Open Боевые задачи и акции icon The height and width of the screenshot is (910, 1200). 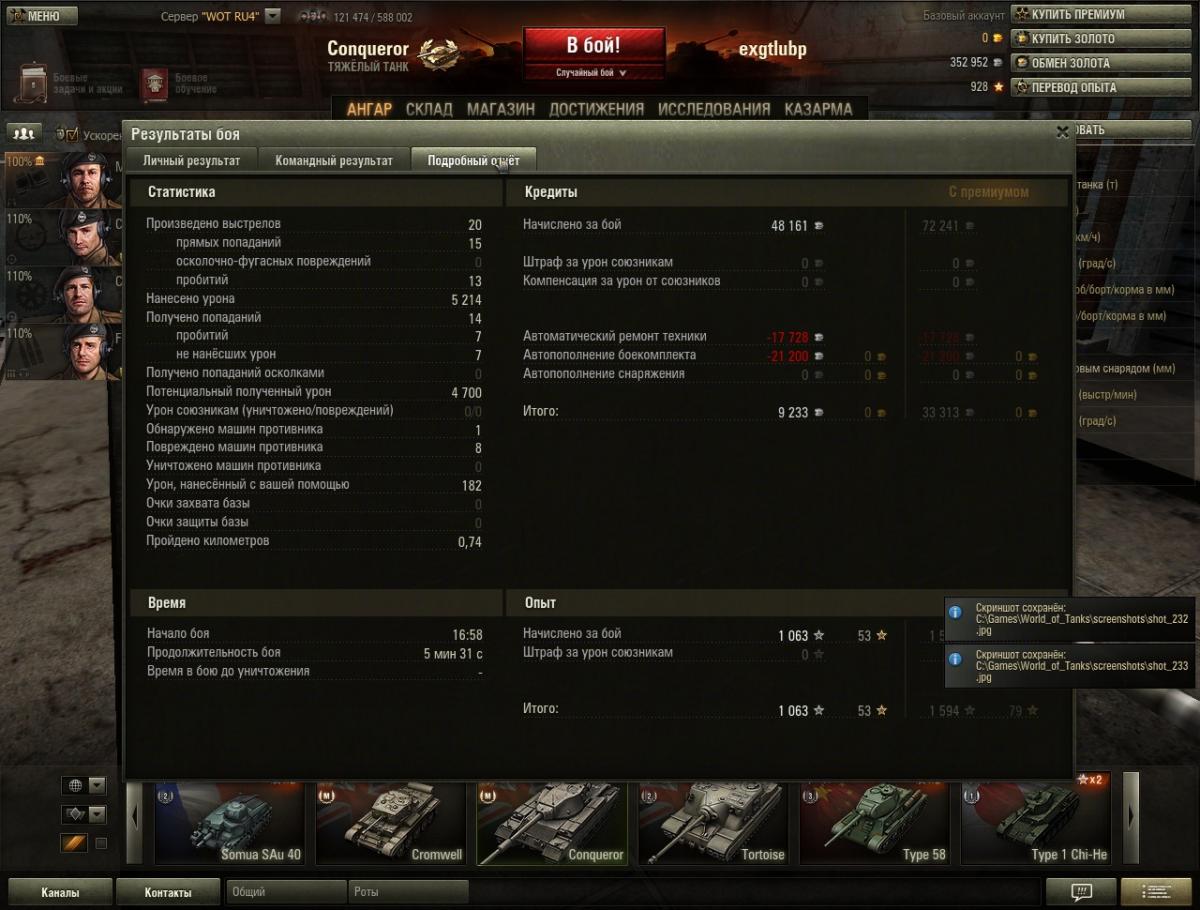pos(34,84)
